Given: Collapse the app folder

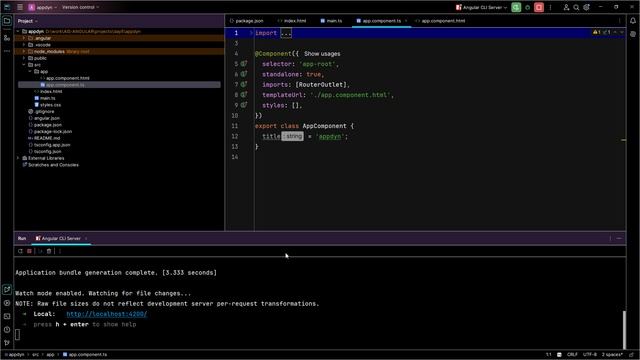Looking at the screenshot, I should point(30,71).
